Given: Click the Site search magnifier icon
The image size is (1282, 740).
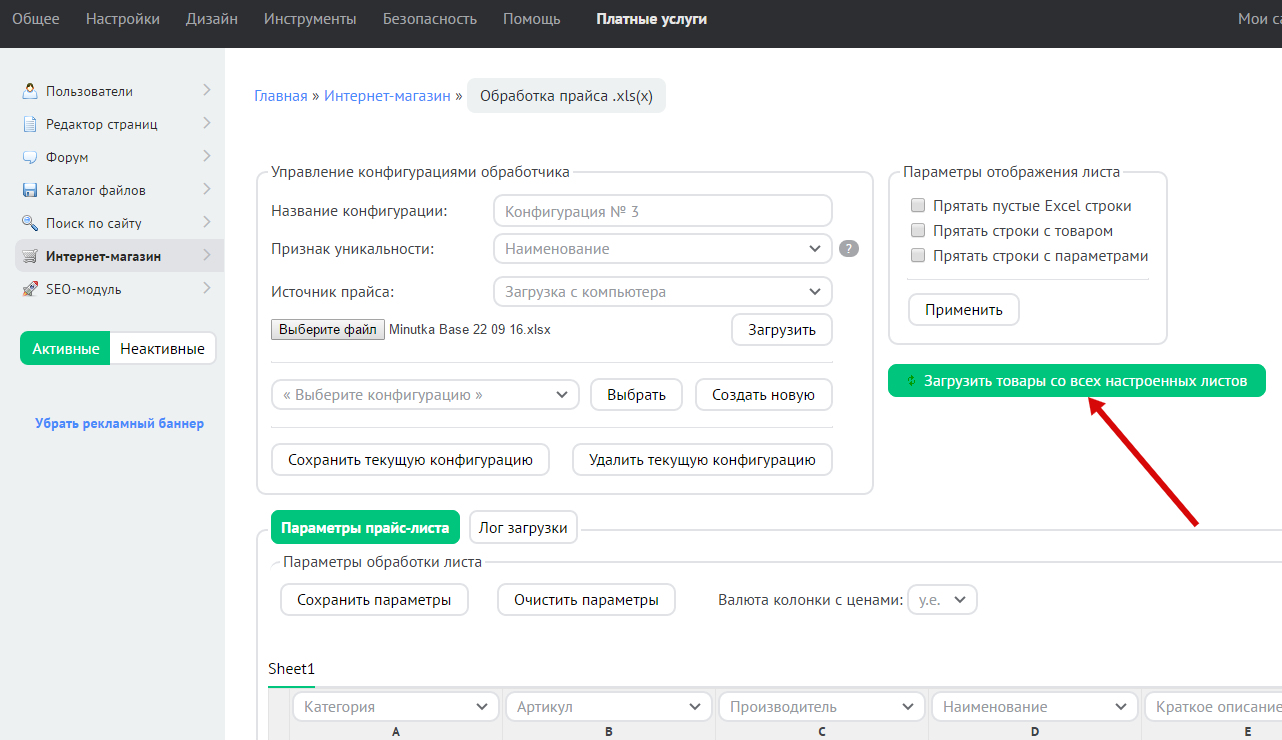Looking at the screenshot, I should coord(30,223).
